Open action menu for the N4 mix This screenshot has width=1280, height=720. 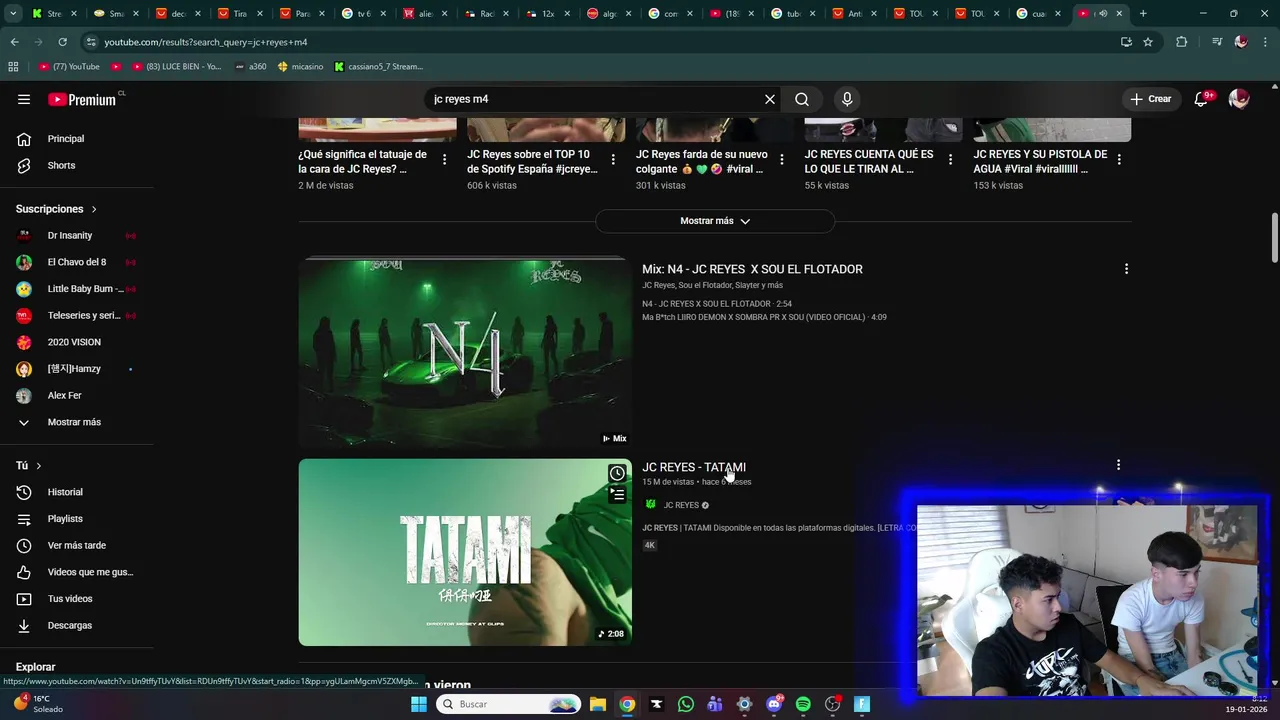click(x=1126, y=269)
